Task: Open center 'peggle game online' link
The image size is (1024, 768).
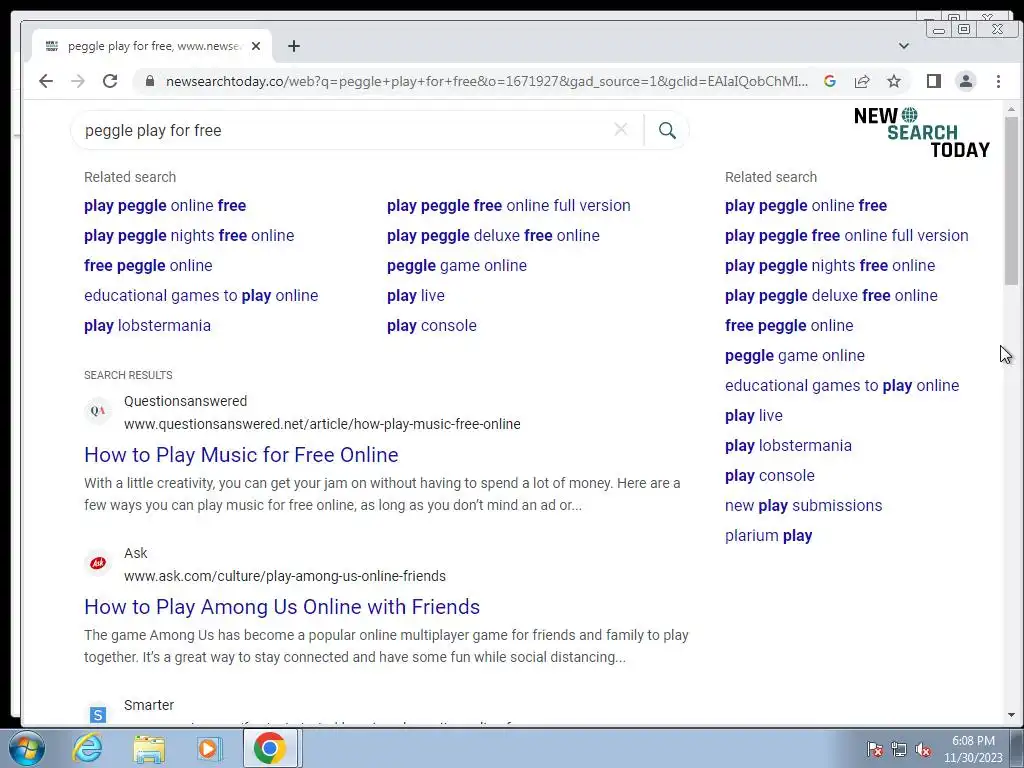Action: click(x=456, y=265)
